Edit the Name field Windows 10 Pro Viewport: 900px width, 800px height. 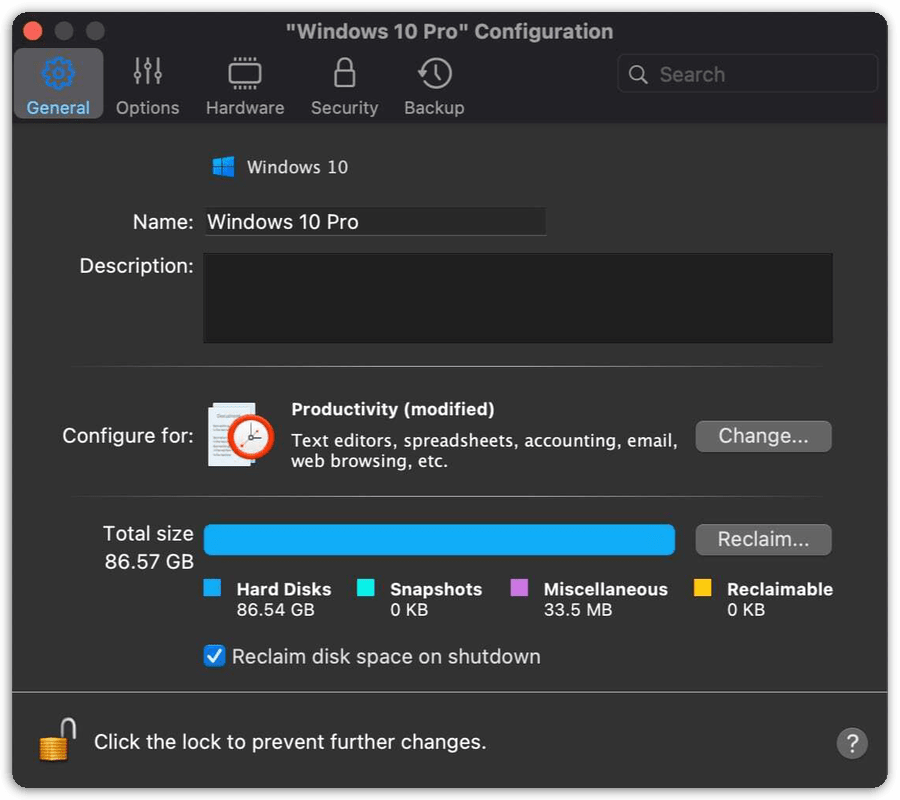tap(375, 222)
